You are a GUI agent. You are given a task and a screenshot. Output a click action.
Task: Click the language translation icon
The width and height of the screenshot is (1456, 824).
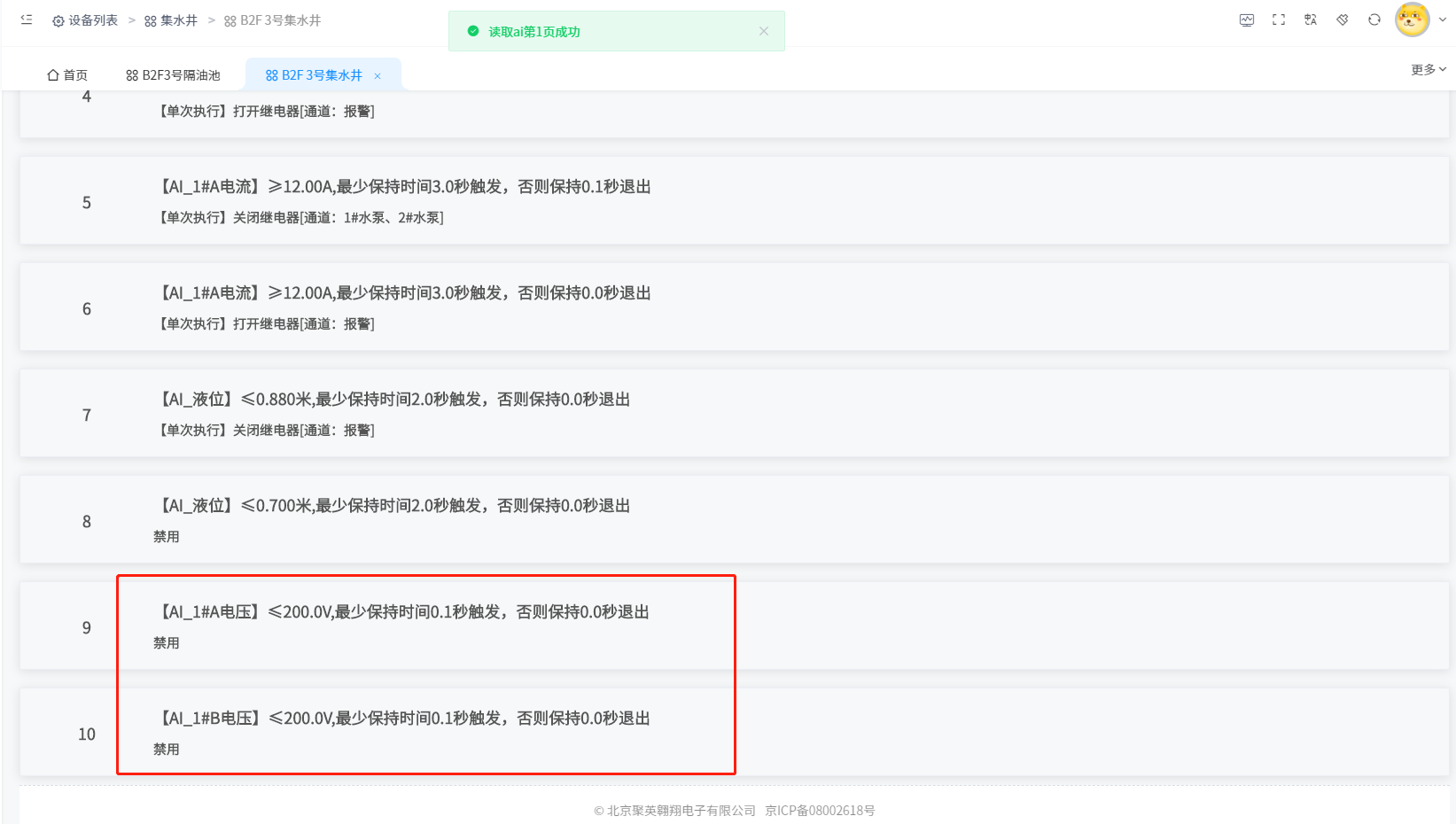[x=1311, y=19]
